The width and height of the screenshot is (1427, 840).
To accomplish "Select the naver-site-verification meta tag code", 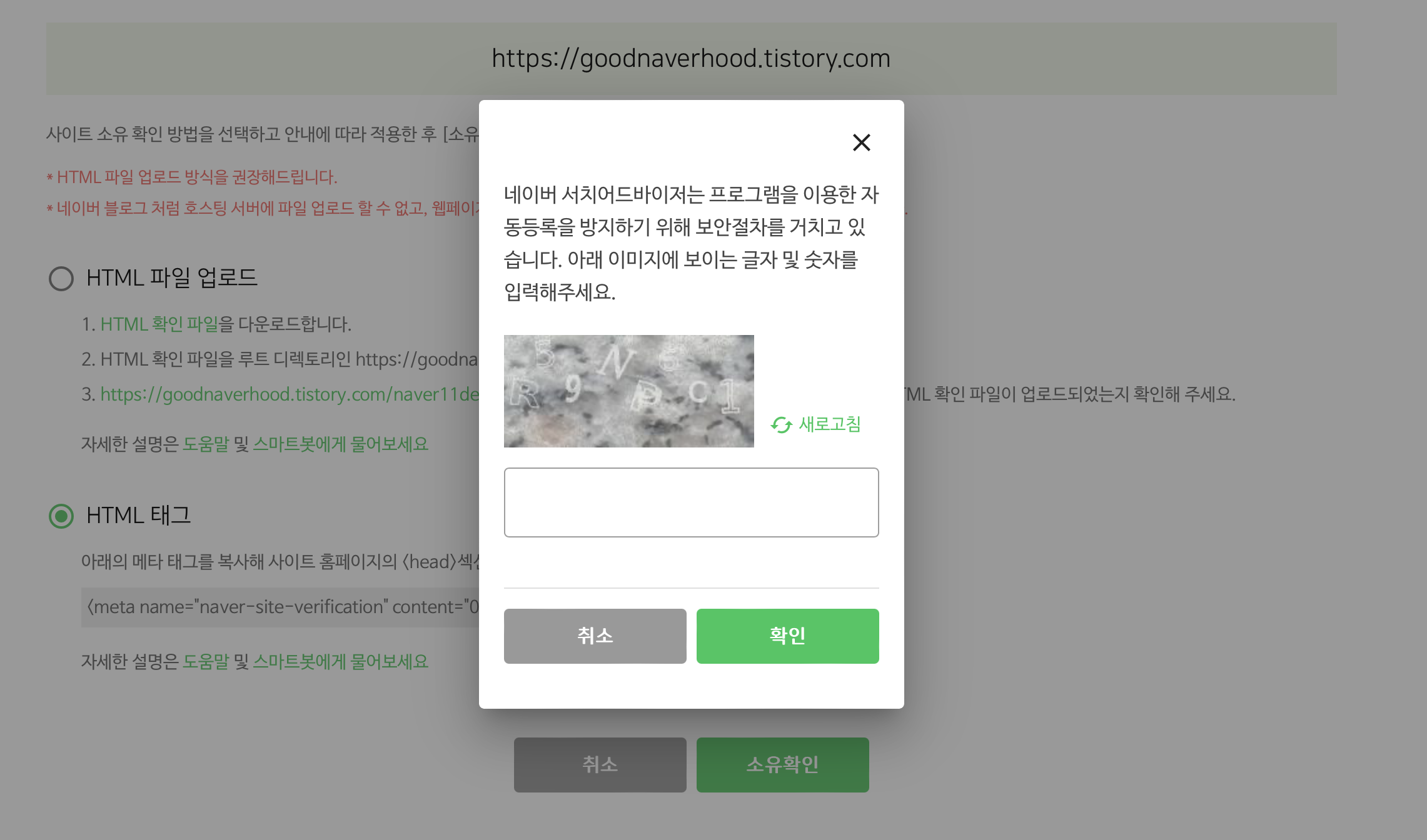I will point(281,607).
